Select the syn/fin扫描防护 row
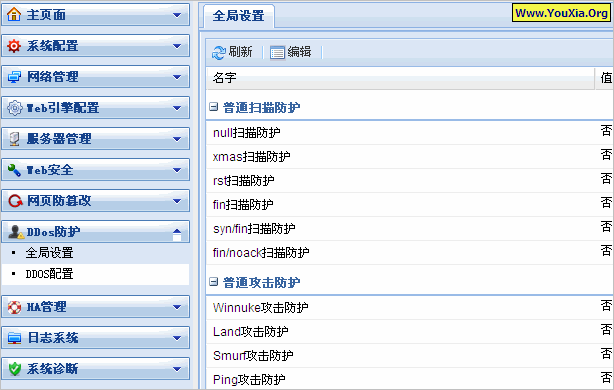The image size is (614, 390). [410, 229]
